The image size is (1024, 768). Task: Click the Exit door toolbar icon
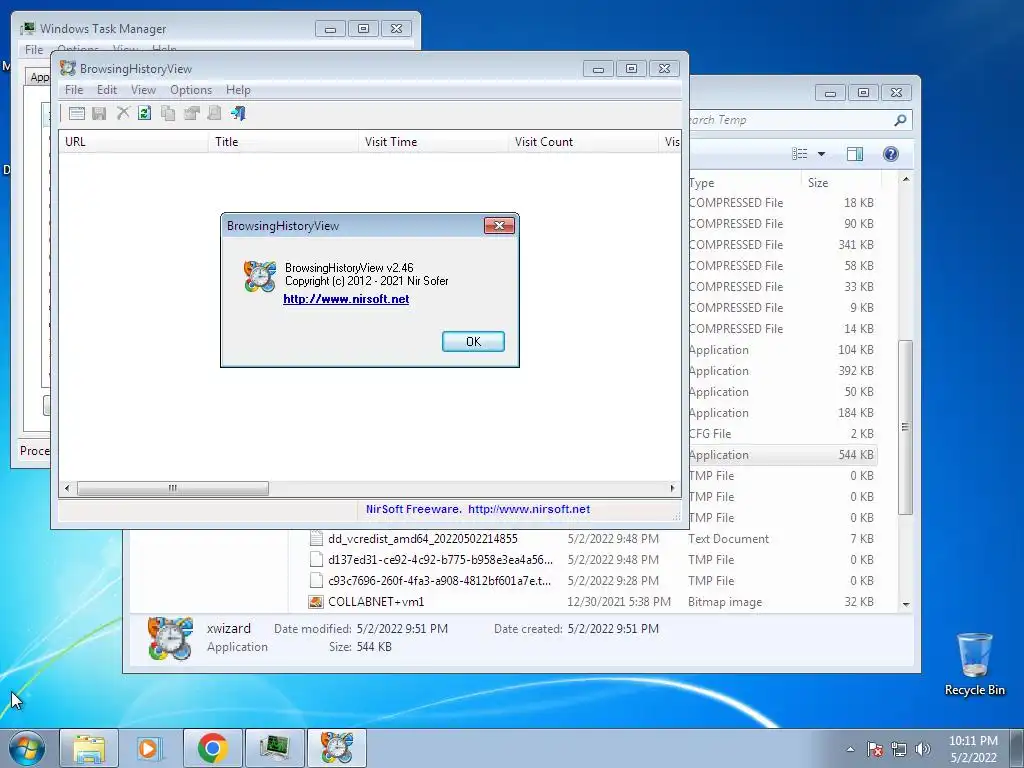click(x=238, y=113)
